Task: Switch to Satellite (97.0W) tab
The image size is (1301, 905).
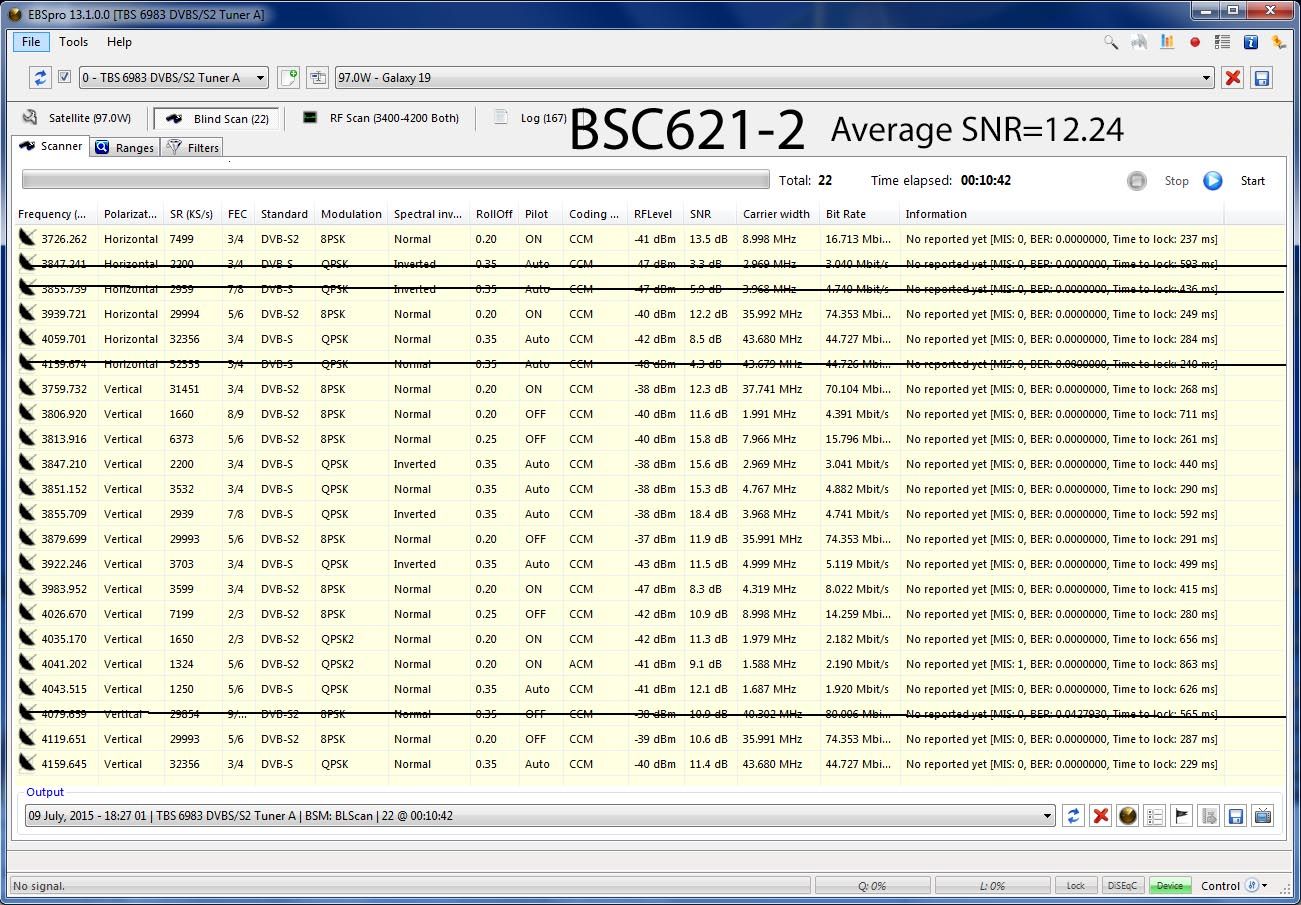Action: pyautogui.click(x=77, y=118)
